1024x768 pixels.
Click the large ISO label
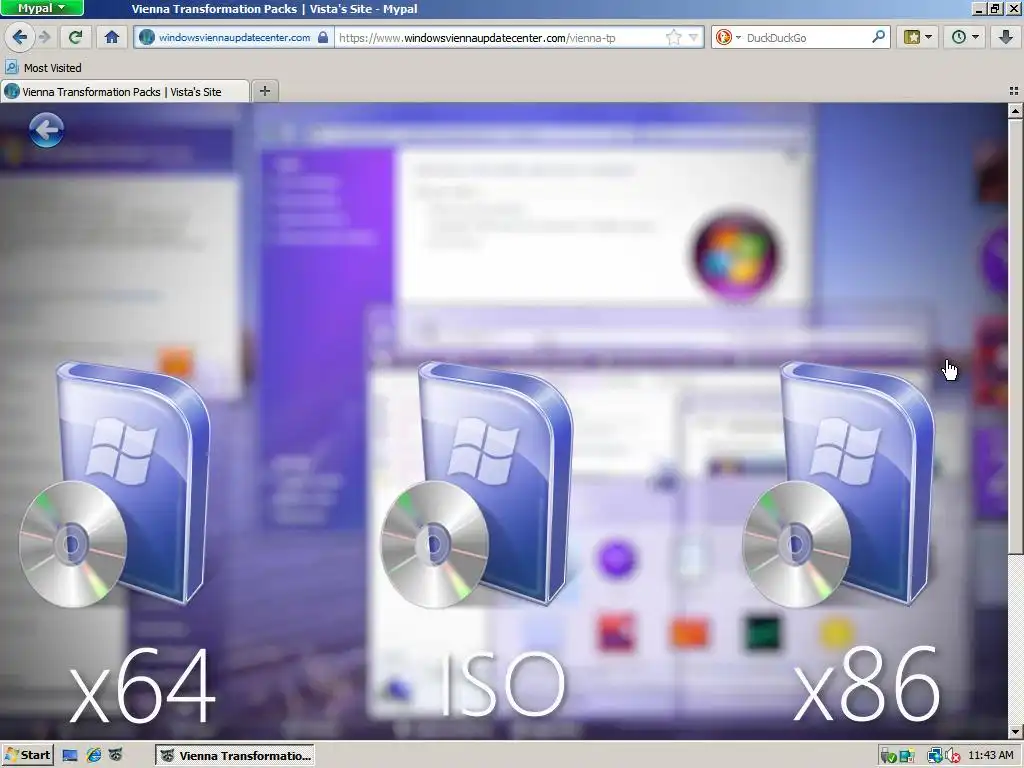(x=503, y=685)
